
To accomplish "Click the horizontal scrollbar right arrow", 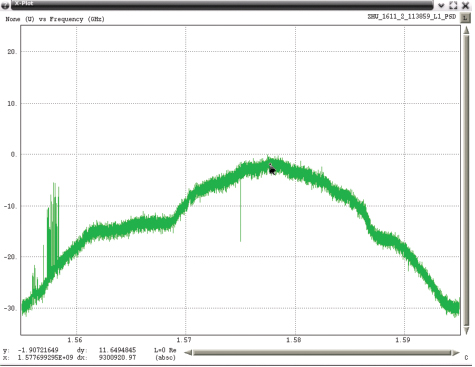I will 455,353.
